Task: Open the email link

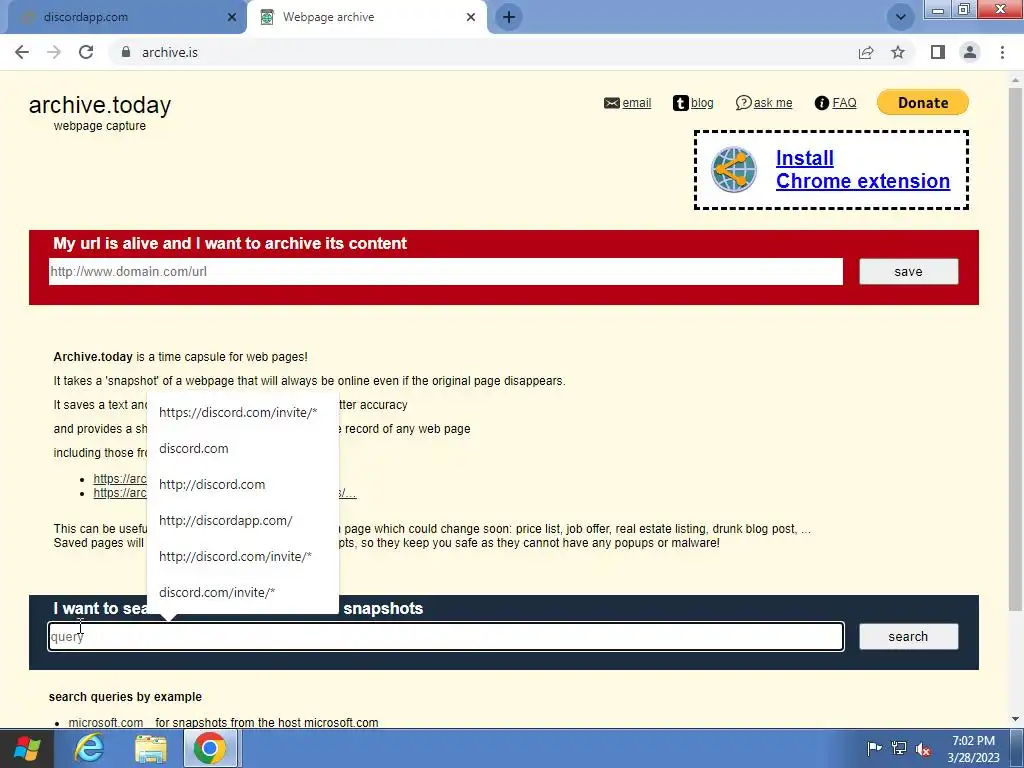Action: pyautogui.click(x=636, y=103)
